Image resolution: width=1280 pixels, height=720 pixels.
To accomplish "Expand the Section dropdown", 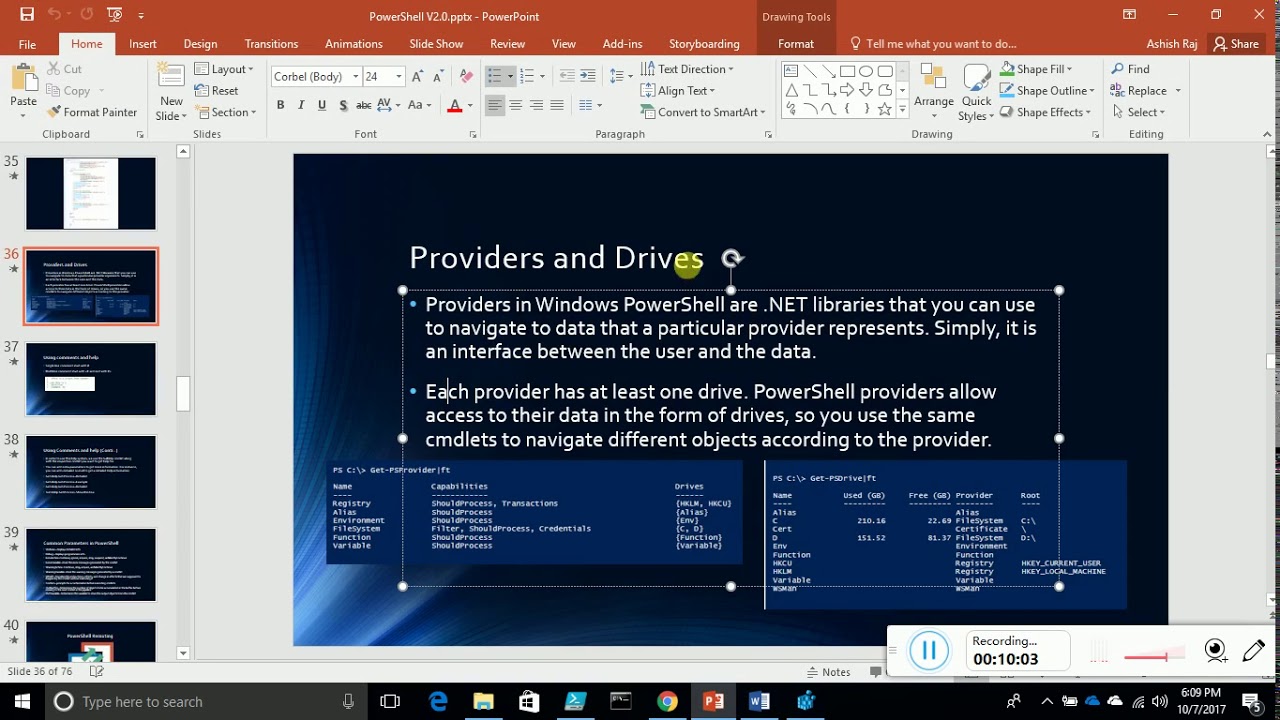I will point(226,112).
